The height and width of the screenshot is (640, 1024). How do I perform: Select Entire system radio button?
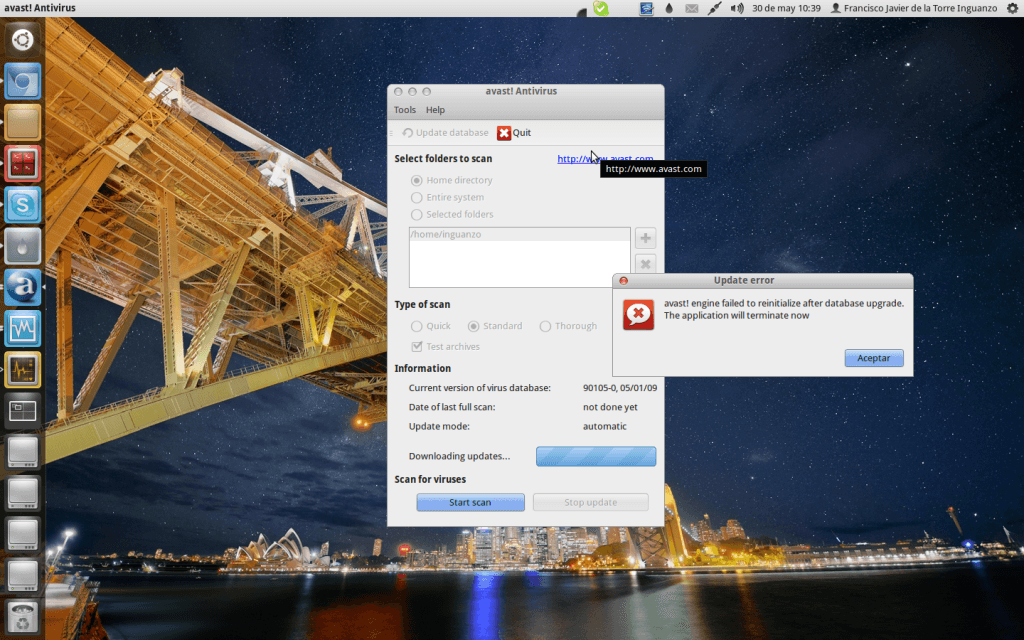[x=416, y=197]
